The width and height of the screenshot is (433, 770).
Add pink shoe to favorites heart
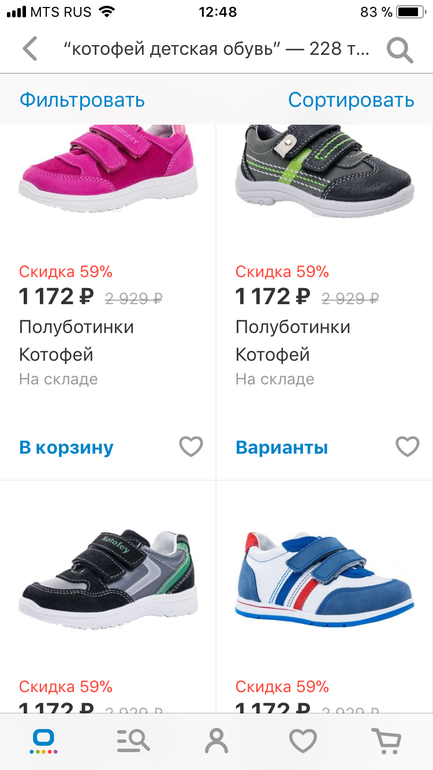190,447
